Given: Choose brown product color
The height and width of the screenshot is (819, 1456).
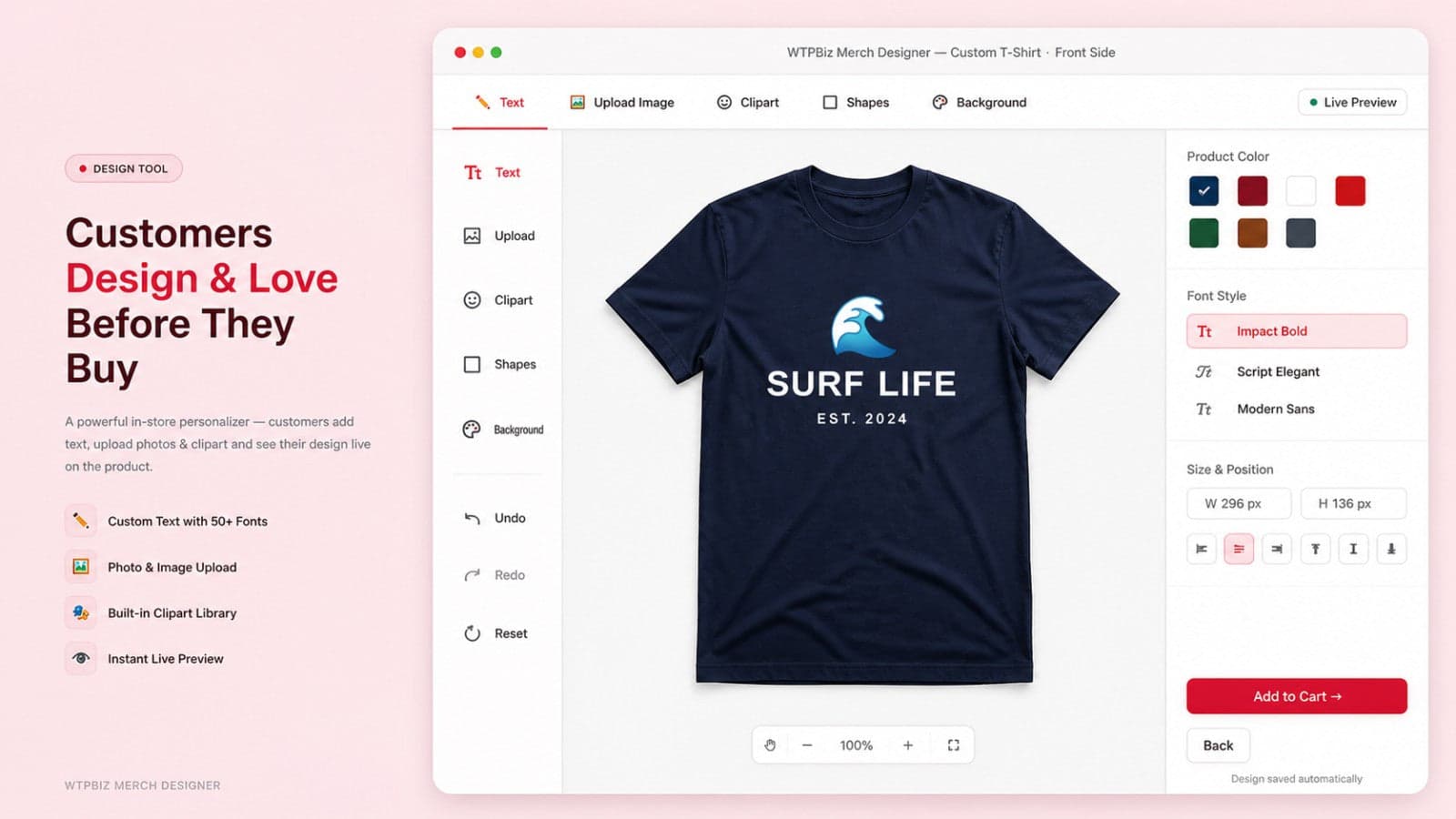Looking at the screenshot, I should [x=1252, y=233].
